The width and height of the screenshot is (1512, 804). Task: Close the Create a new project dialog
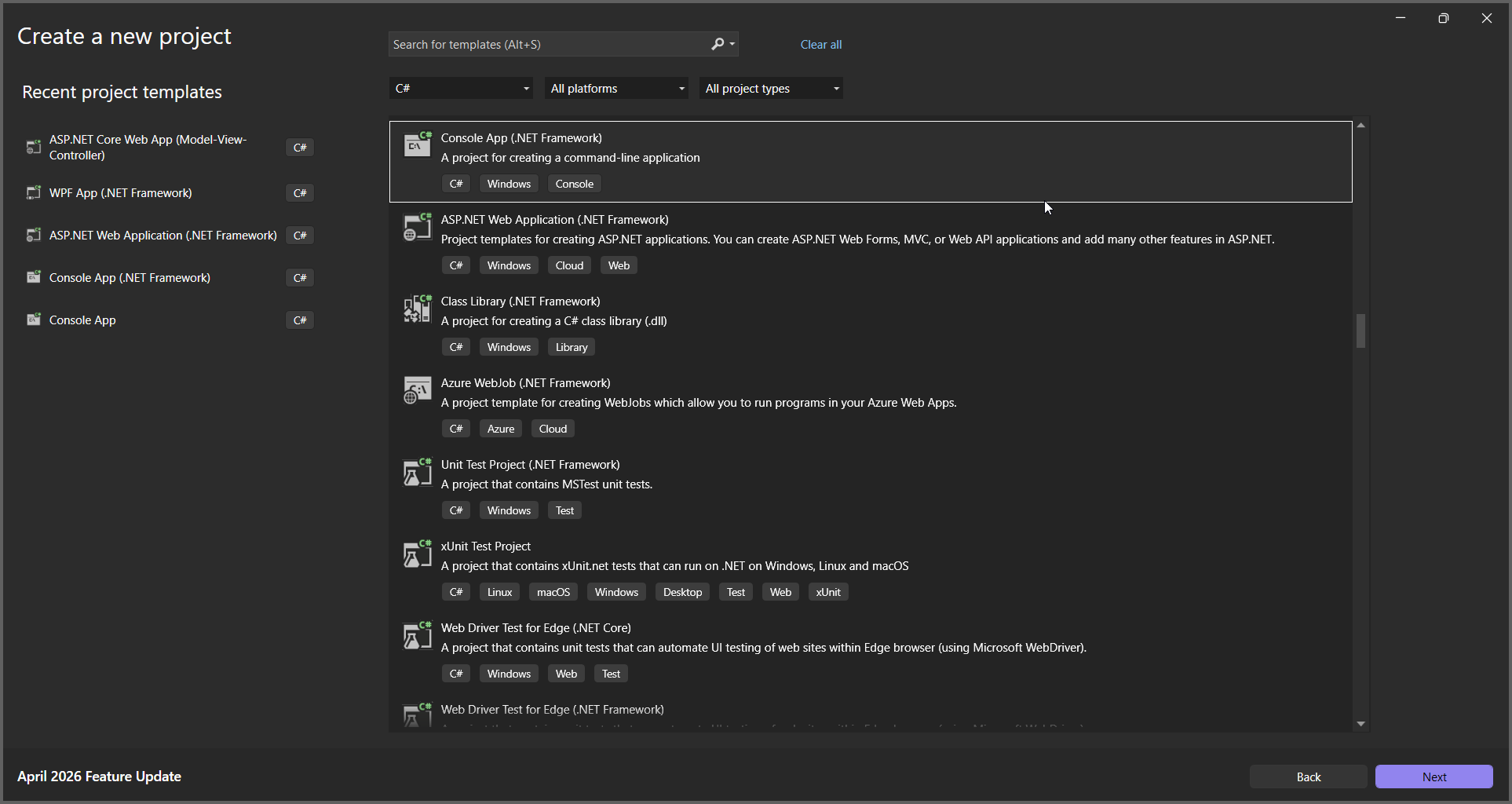point(1486,18)
